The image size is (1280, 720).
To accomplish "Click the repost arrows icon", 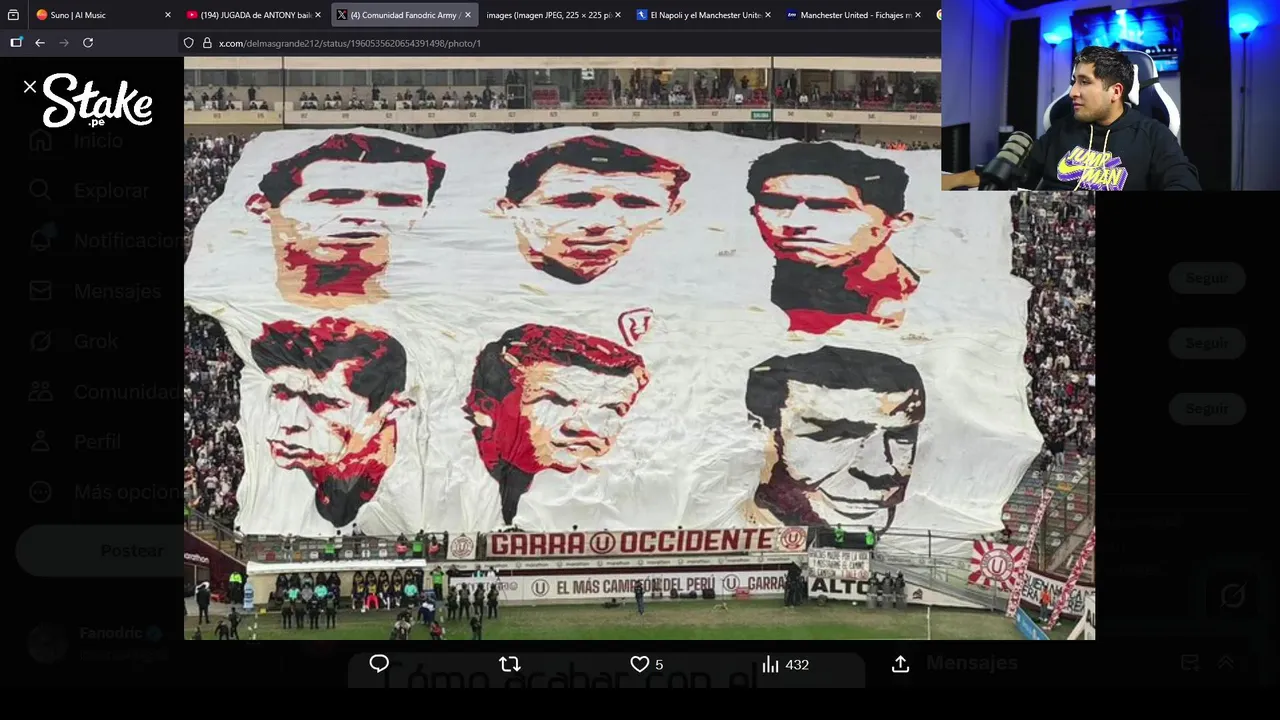I will (509, 664).
